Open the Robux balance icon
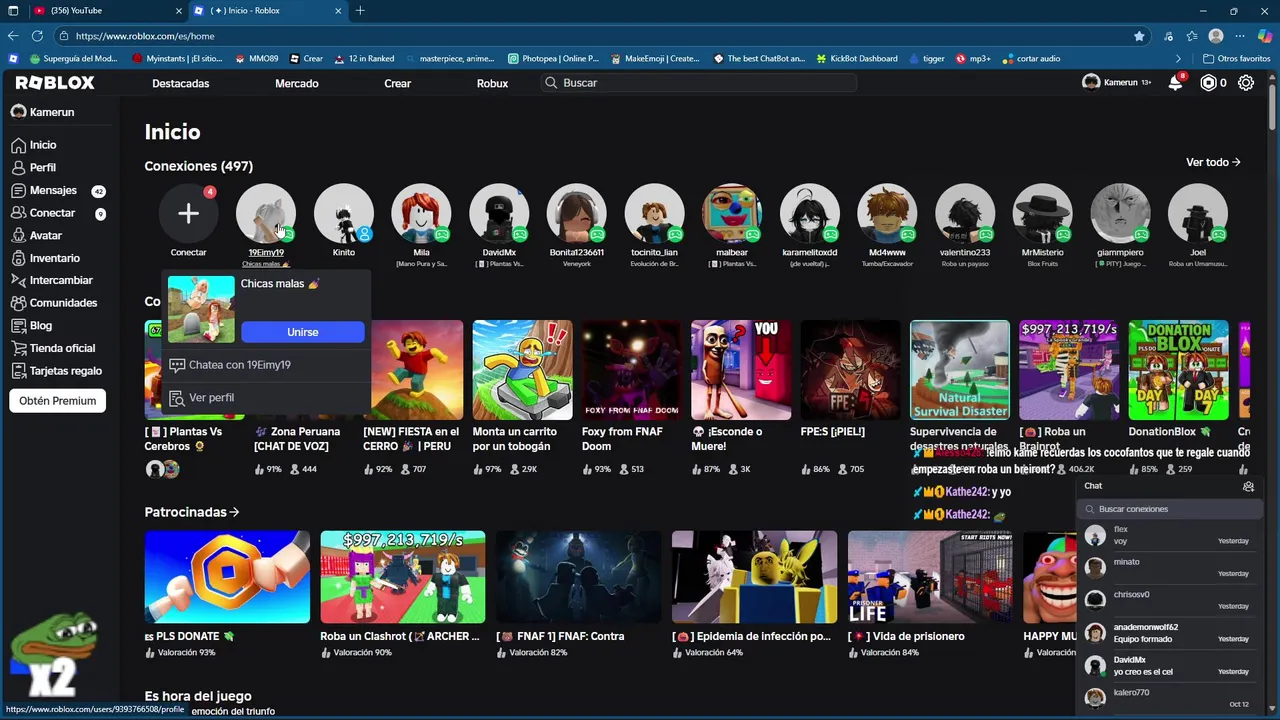 coord(1209,83)
